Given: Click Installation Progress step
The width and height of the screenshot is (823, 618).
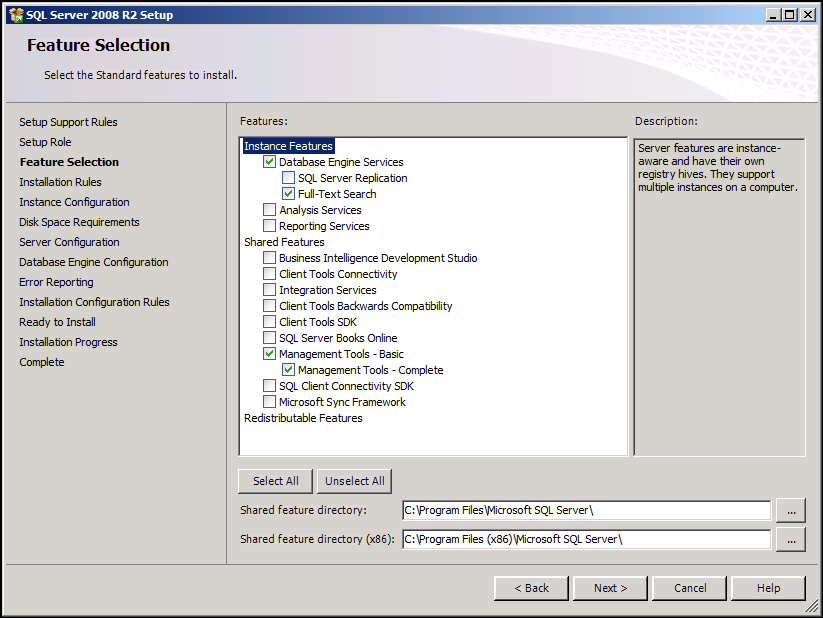Looking at the screenshot, I should [68, 342].
